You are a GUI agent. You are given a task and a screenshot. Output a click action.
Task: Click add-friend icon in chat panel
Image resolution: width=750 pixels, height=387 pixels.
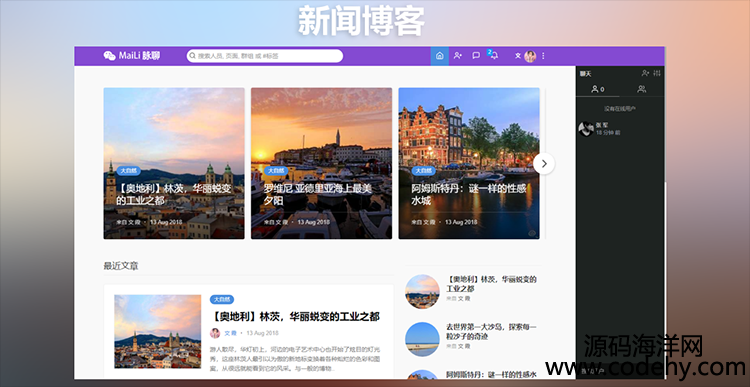[x=645, y=73]
